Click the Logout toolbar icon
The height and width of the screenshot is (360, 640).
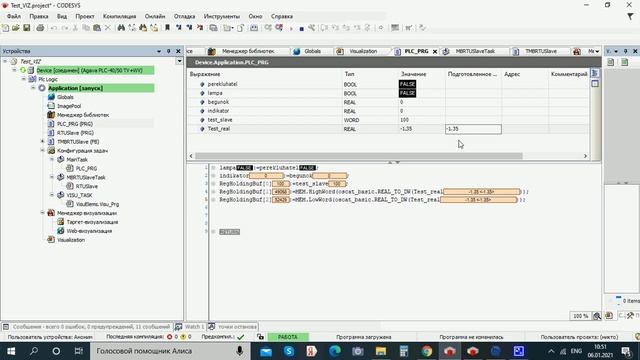click(279, 28)
